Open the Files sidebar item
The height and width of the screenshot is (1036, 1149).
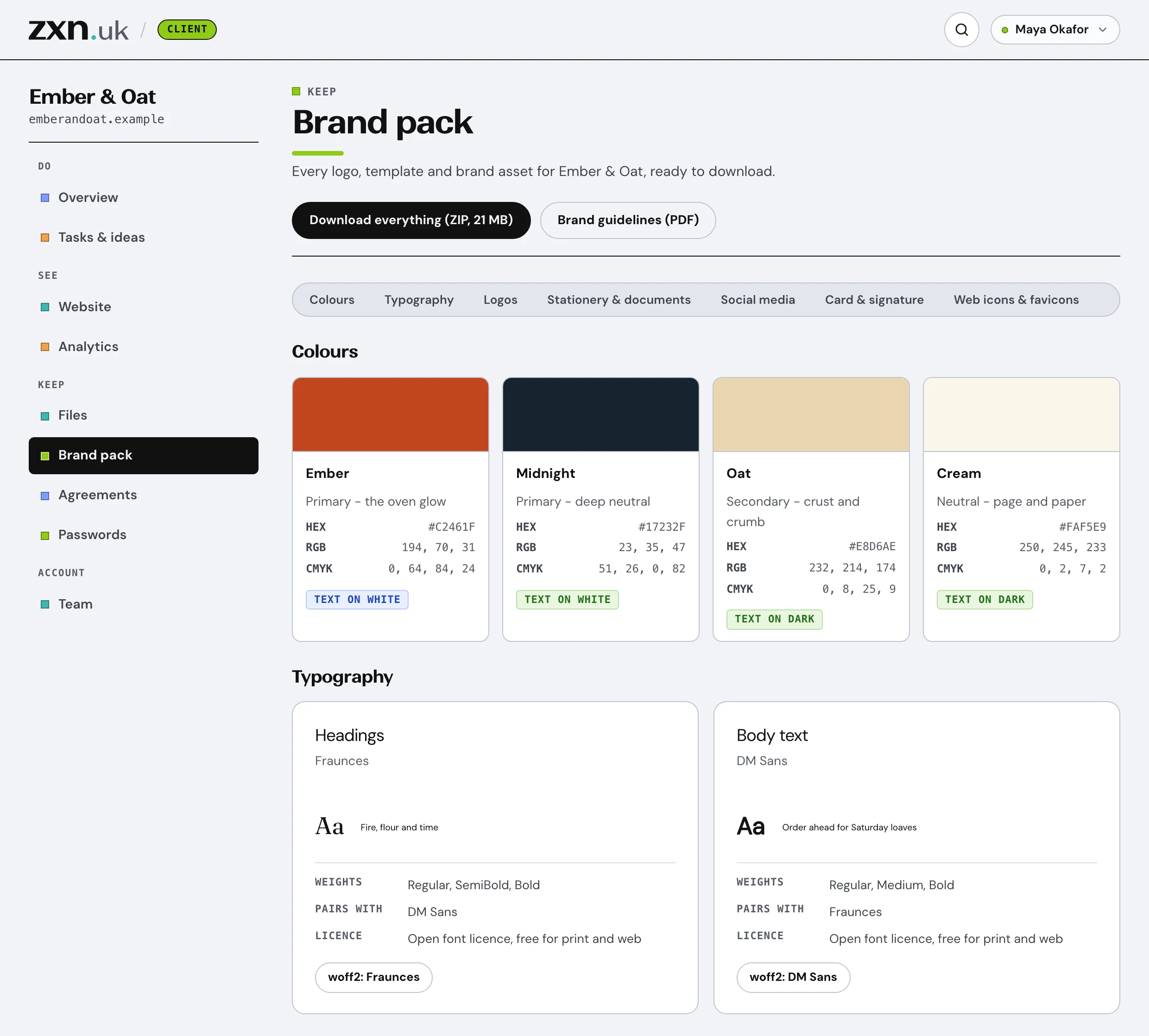click(x=144, y=415)
